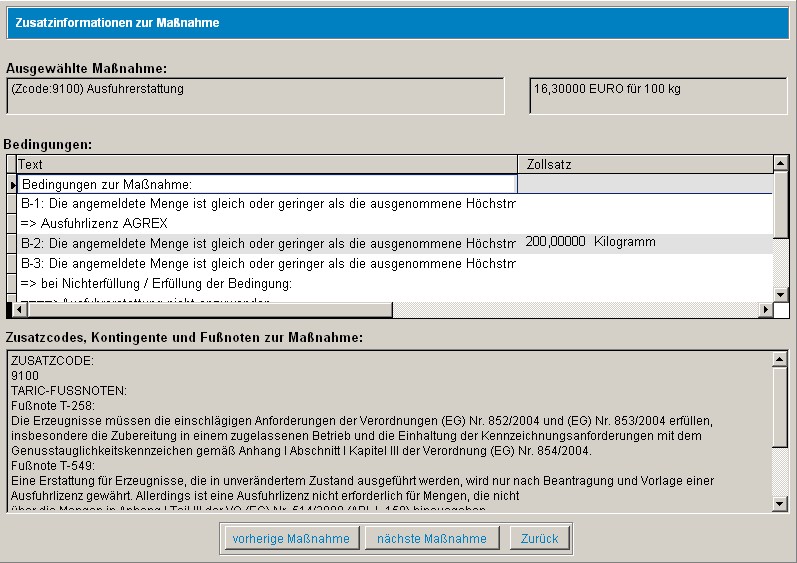Go to vorherige Maßnahme
The height and width of the screenshot is (563, 797).
pyautogui.click(x=291, y=538)
